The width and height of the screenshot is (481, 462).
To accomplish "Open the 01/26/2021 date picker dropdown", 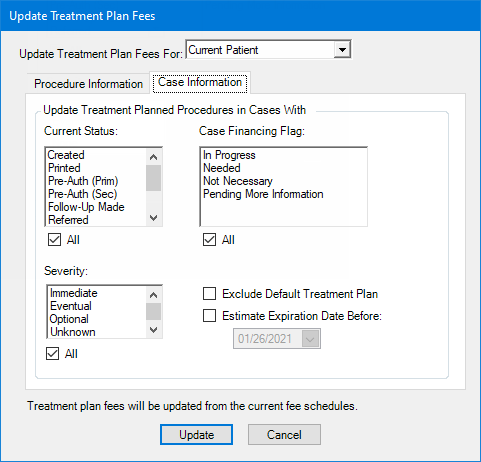I will [x=310, y=339].
